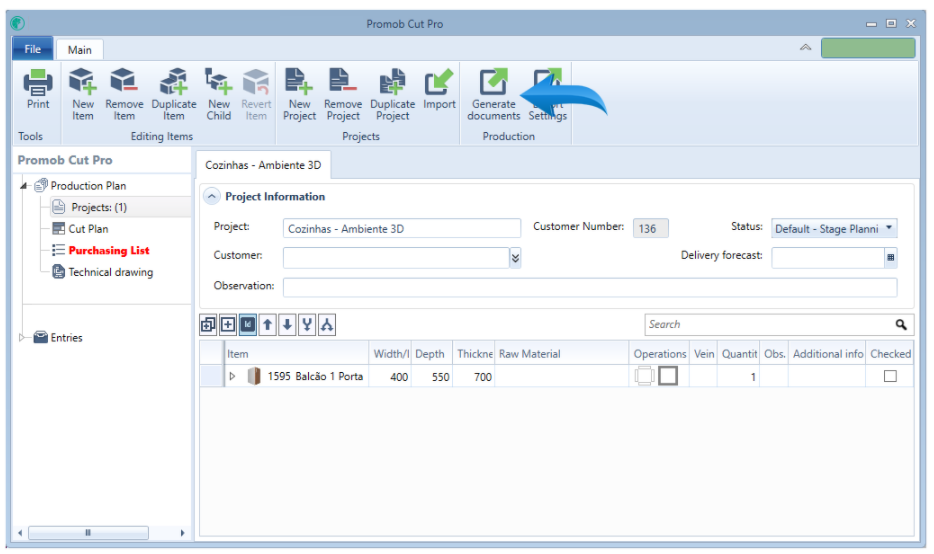
Task: Click the Customer Number field 136
Action: coord(650,228)
